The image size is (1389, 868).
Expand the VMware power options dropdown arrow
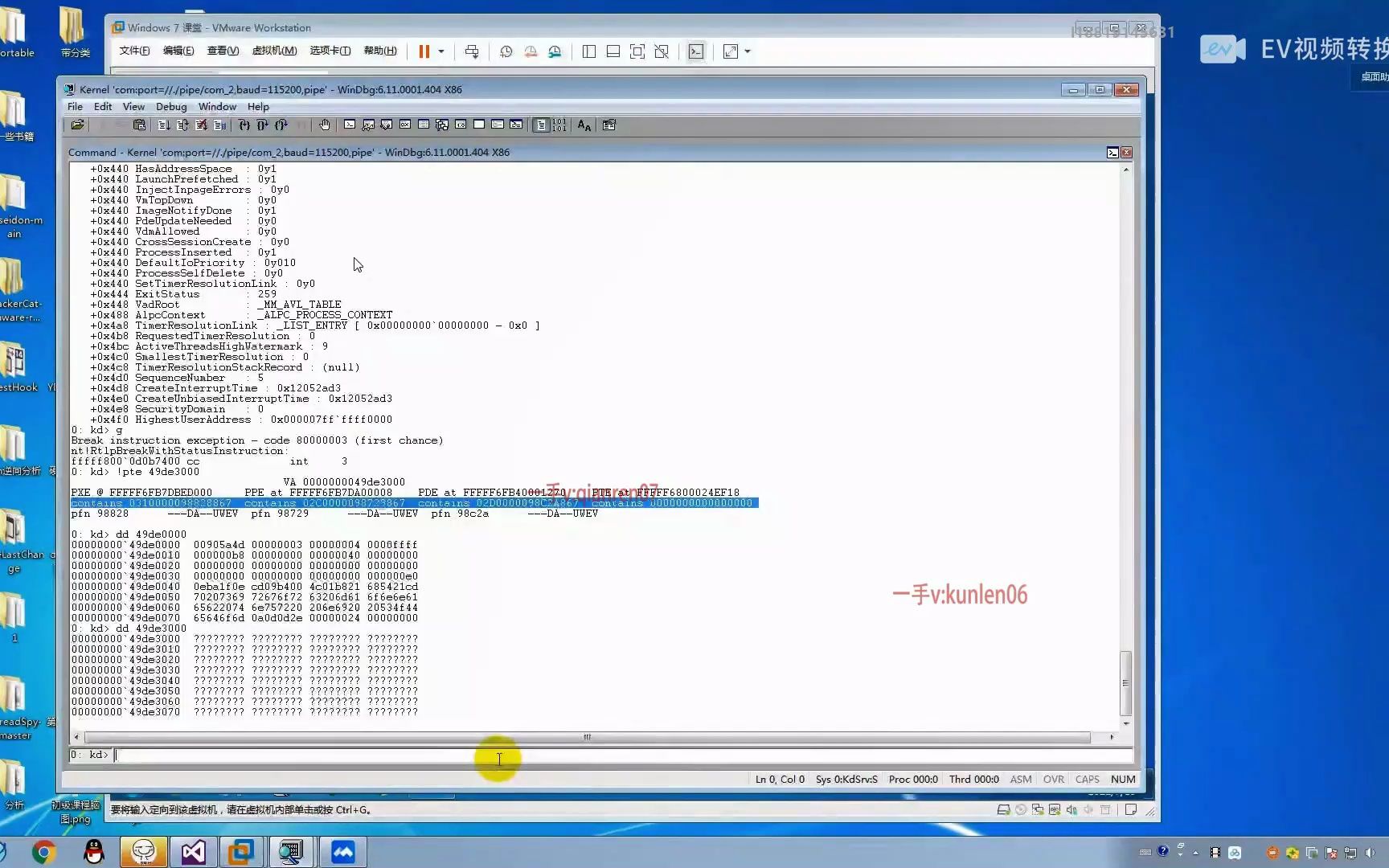pos(441,51)
